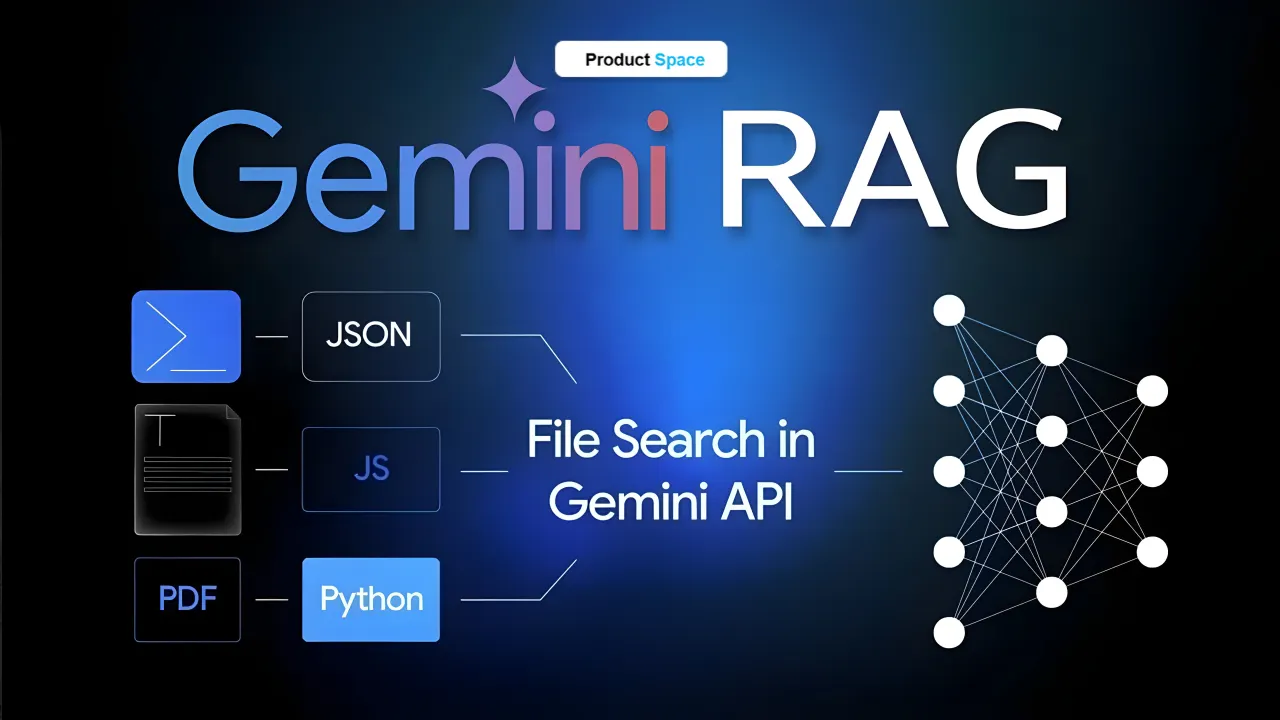Select the terminal script icon
The height and width of the screenshot is (720, 1280).
tap(185, 336)
